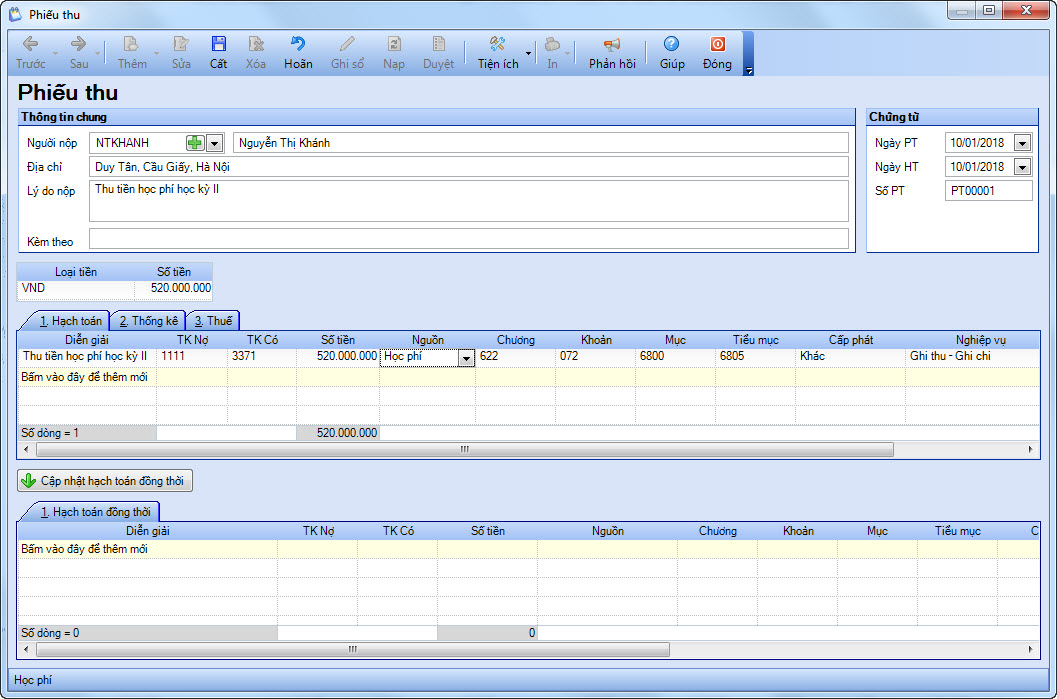The width and height of the screenshot is (1057, 699).
Task: Open help with the Giúp icon
Action: point(671,44)
